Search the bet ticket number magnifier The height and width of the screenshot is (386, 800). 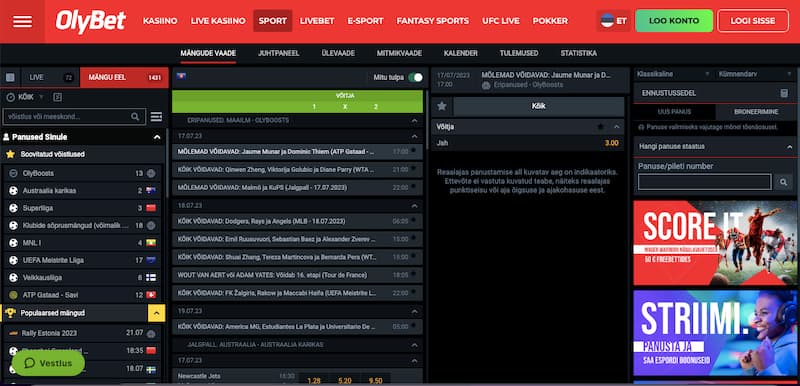[x=783, y=182]
